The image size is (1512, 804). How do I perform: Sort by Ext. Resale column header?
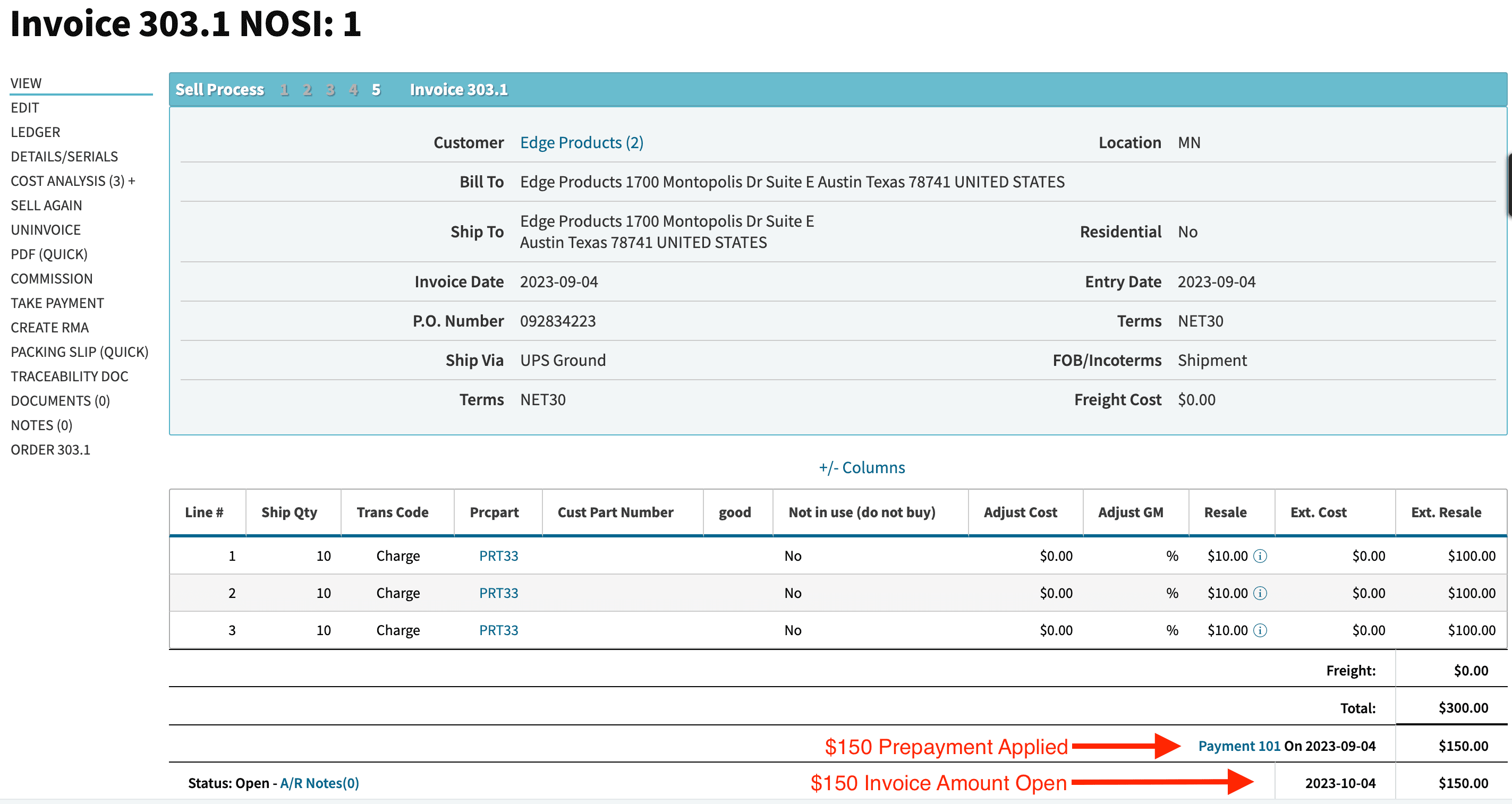point(1446,512)
